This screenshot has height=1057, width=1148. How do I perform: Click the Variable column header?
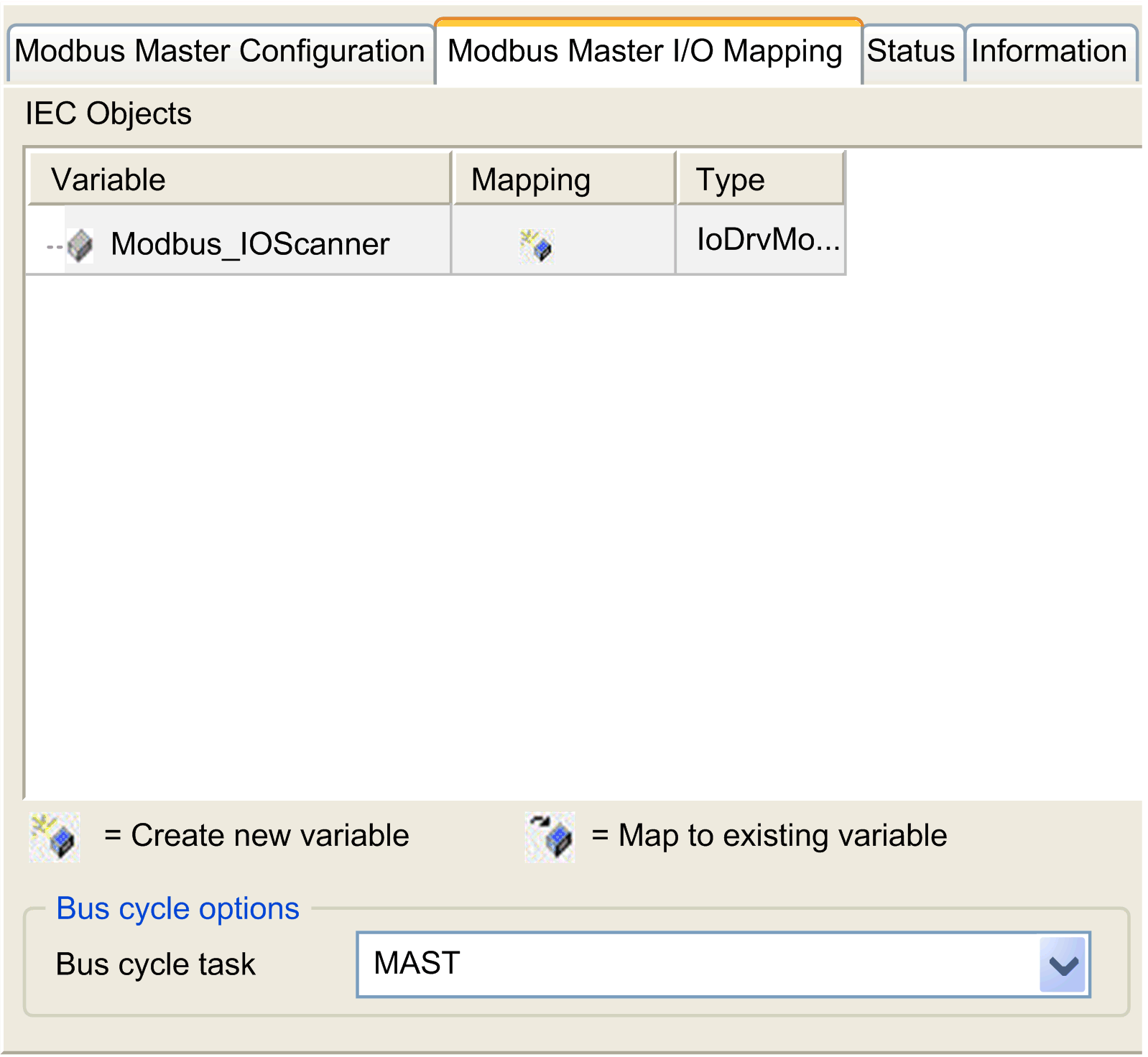pyautogui.click(x=240, y=179)
